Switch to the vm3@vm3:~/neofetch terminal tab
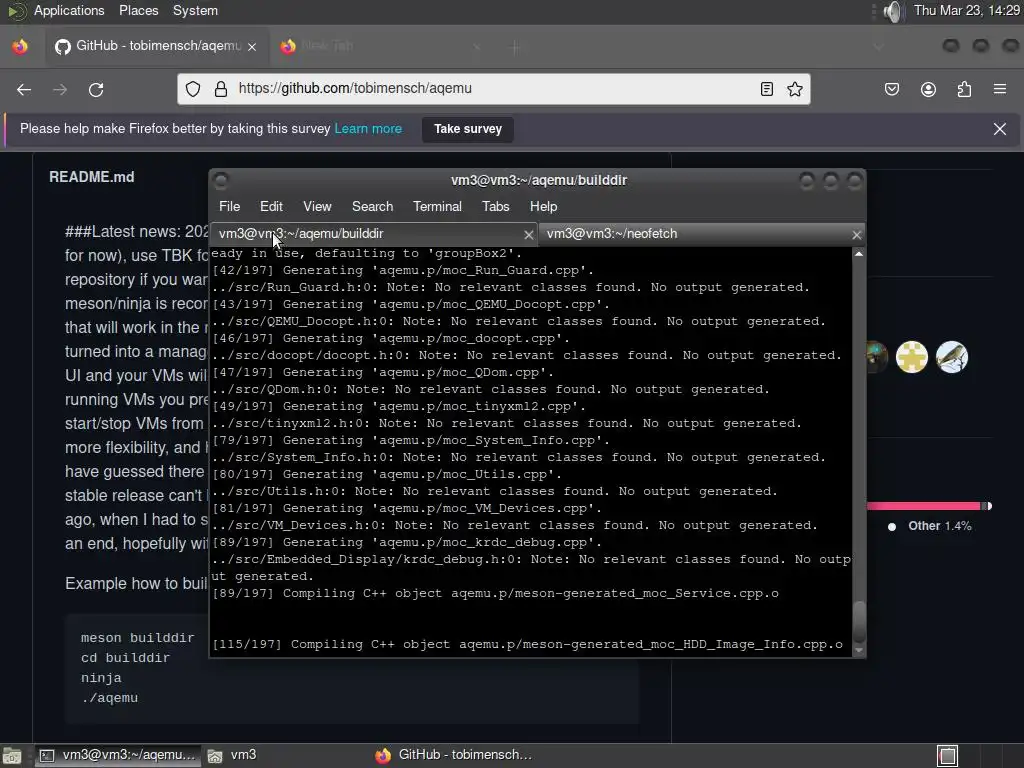Image resolution: width=1024 pixels, height=768 pixels. tap(701, 234)
